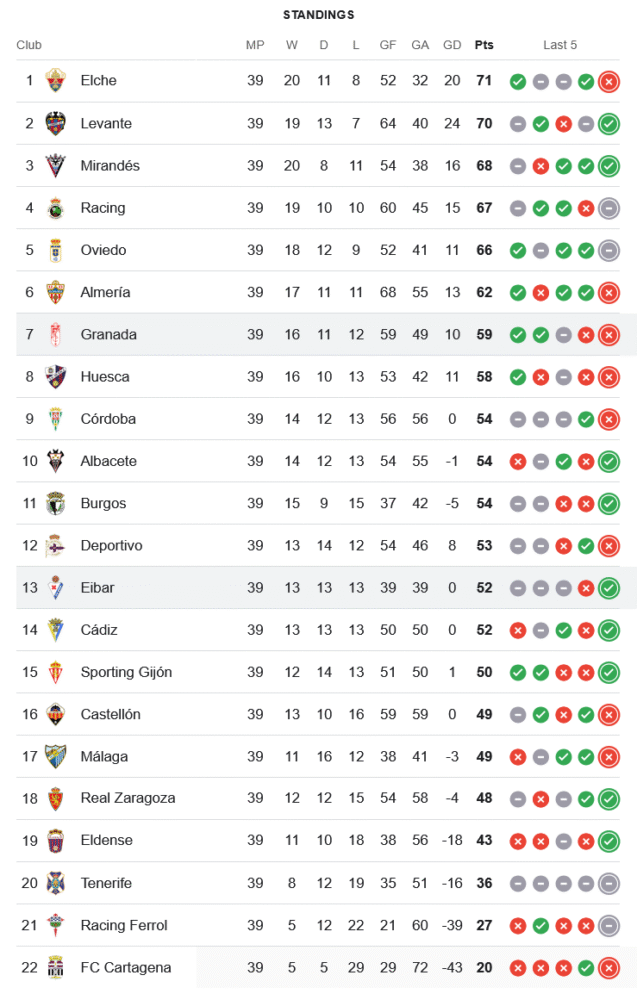Open the Real Zaragoza team link
The image size is (637, 1000).
click(128, 798)
